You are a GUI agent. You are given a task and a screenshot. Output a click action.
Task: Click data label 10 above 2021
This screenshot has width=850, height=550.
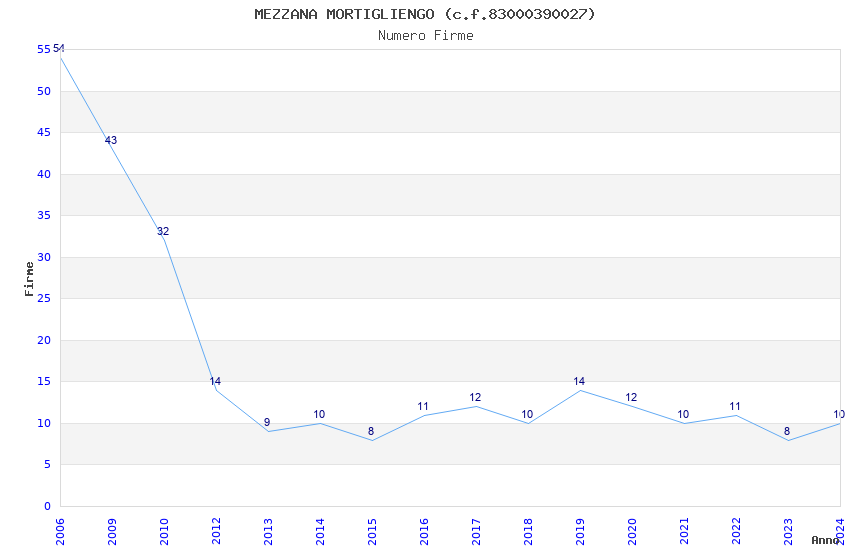(x=683, y=414)
